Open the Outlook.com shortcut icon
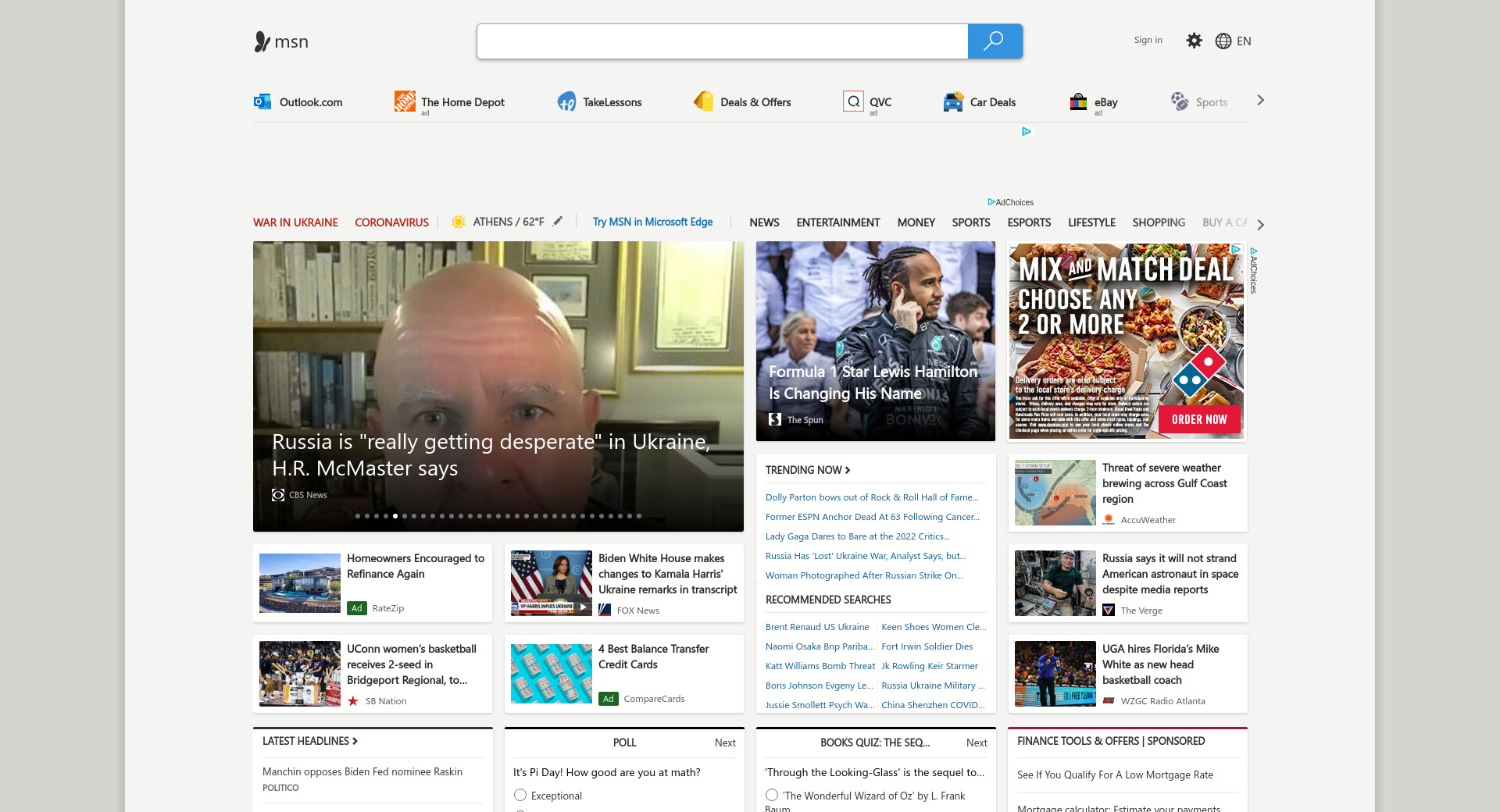Image resolution: width=1500 pixels, height=812 pixels. point(262,101)
